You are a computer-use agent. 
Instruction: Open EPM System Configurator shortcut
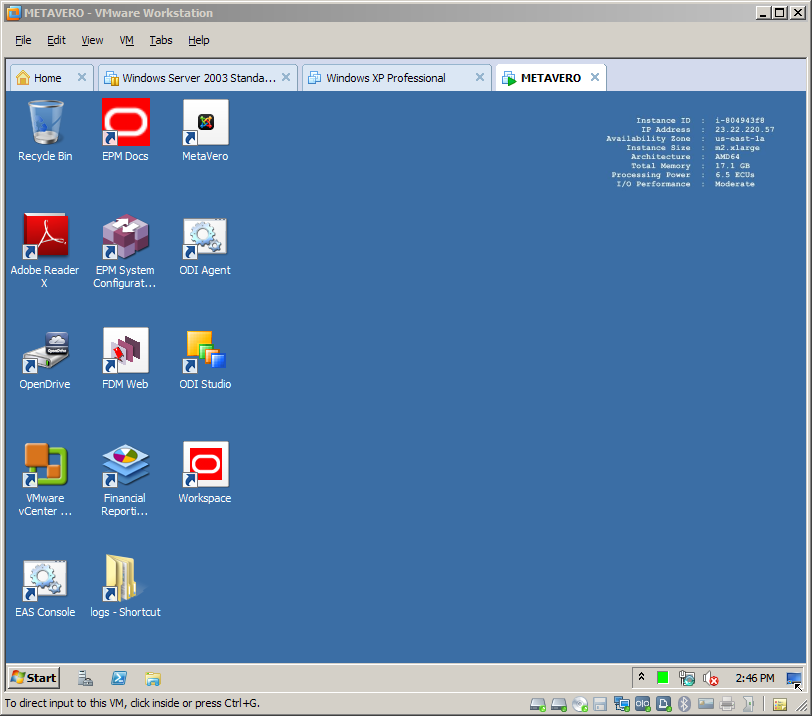(125, 238)
